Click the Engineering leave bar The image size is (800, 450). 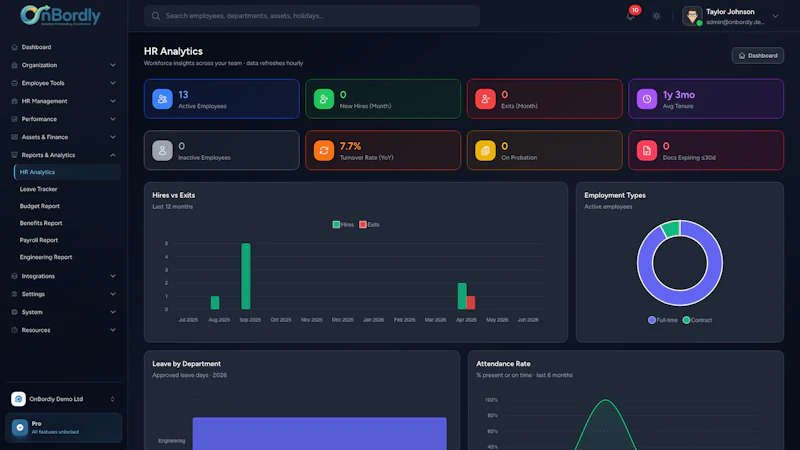[x=319, y=434]
